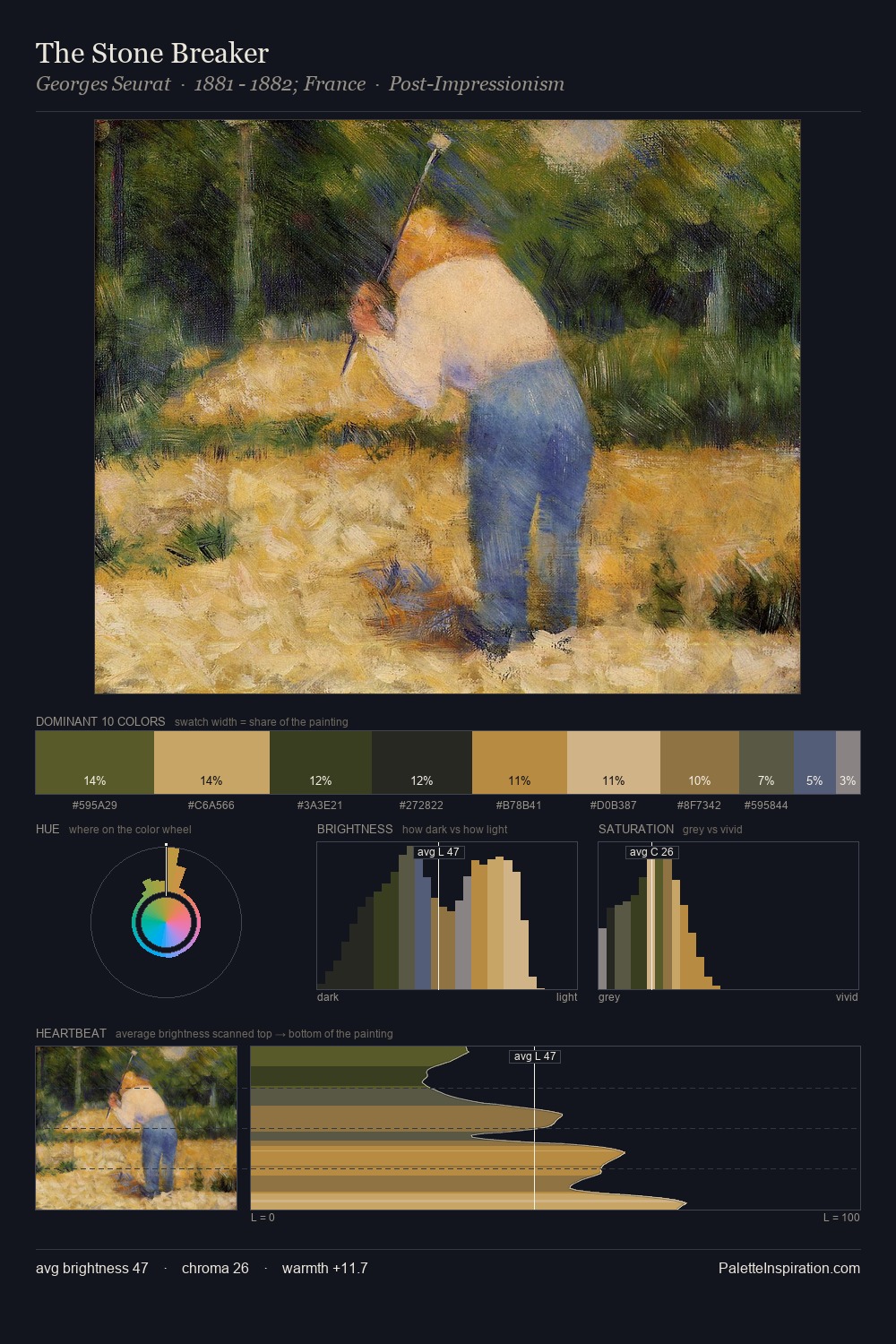896x1344 pixels.
Task: Open the PaletteInspiration.com link
Action: (x=789, y=1268)
